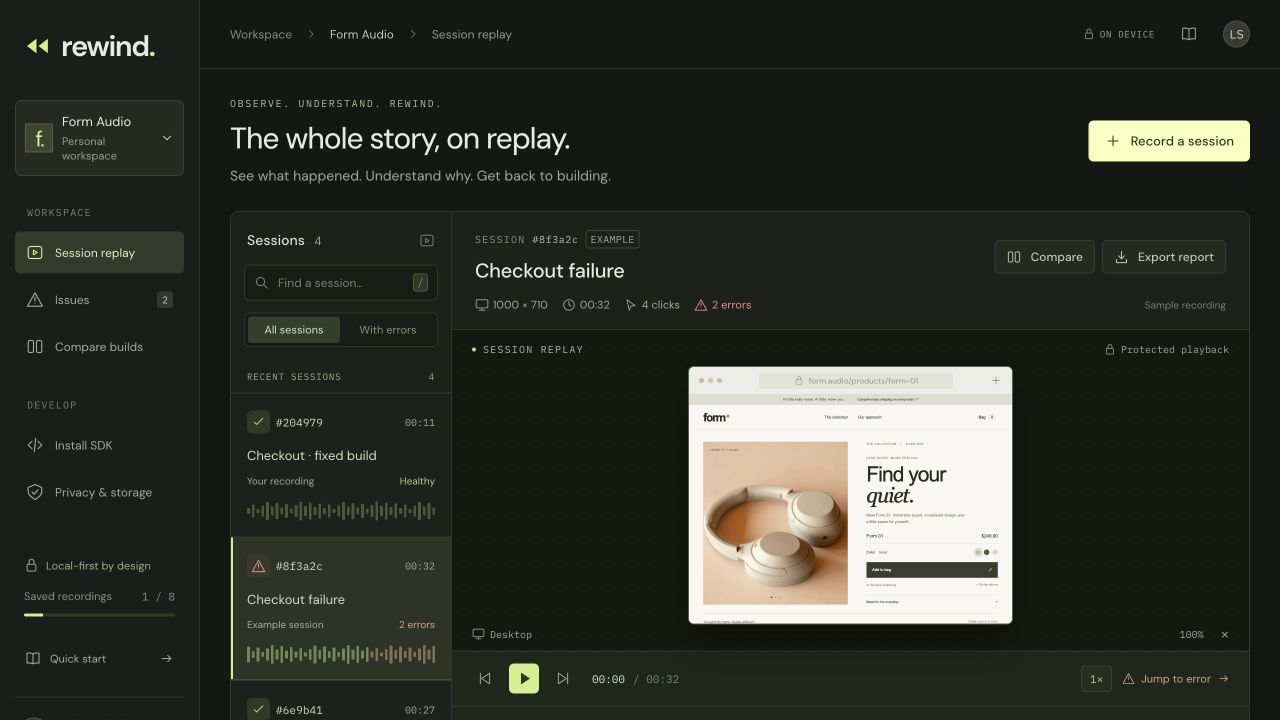The image size is (1280, 720).
Task: Click the saved recordings progress bar
Action: pos(99,615)
